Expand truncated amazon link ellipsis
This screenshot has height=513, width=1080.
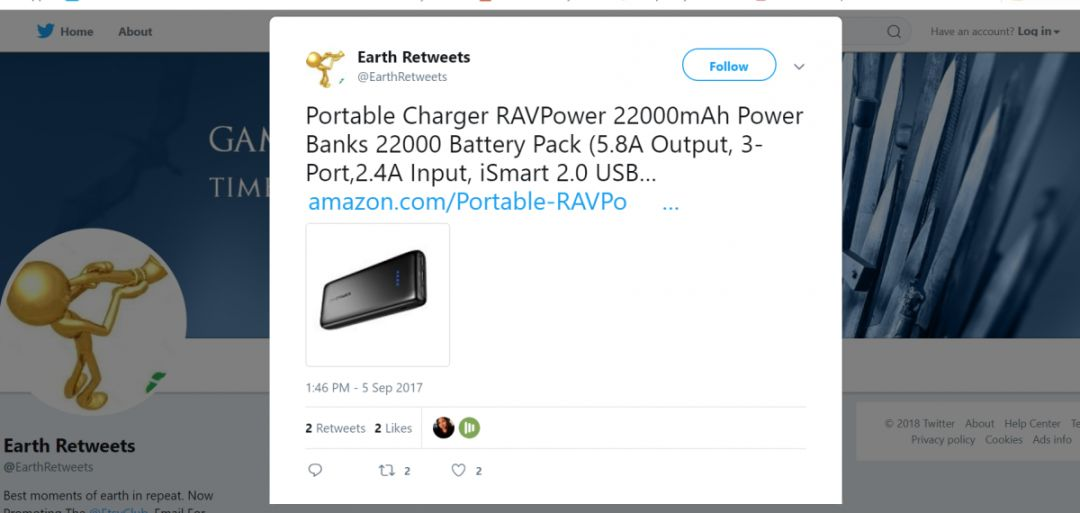click(670, 202)
